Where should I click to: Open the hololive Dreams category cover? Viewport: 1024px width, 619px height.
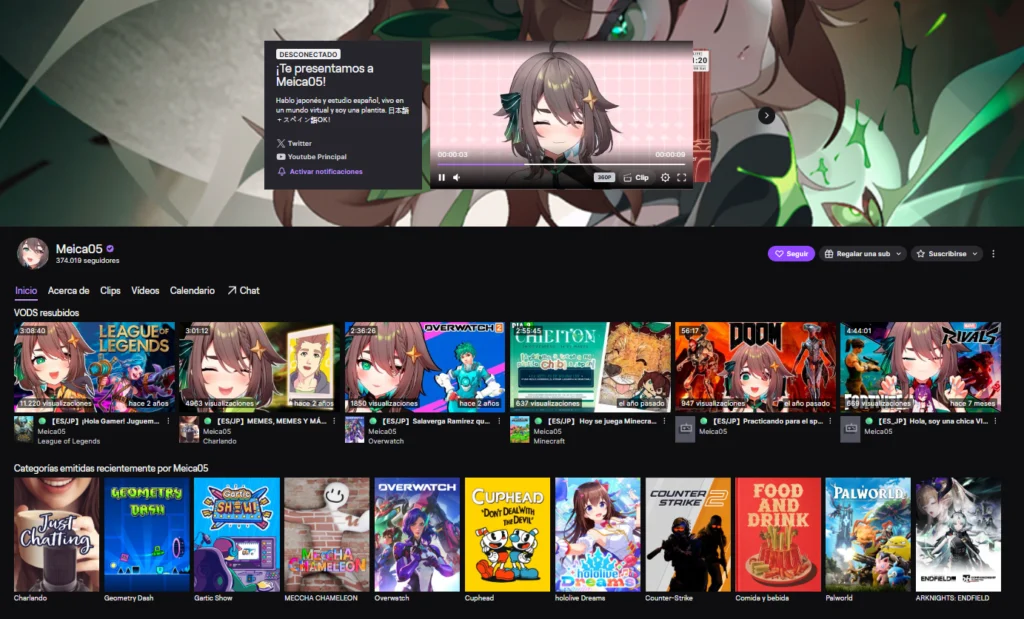pyautogui.click(x=598, y=534)
